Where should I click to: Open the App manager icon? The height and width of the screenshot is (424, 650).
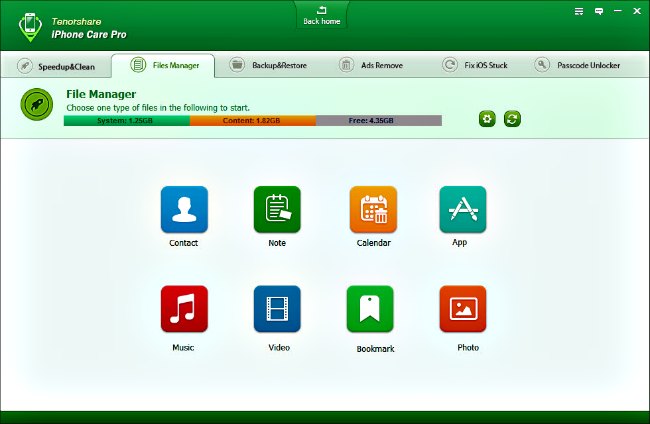pyautogui.click(x=463, y=209)
